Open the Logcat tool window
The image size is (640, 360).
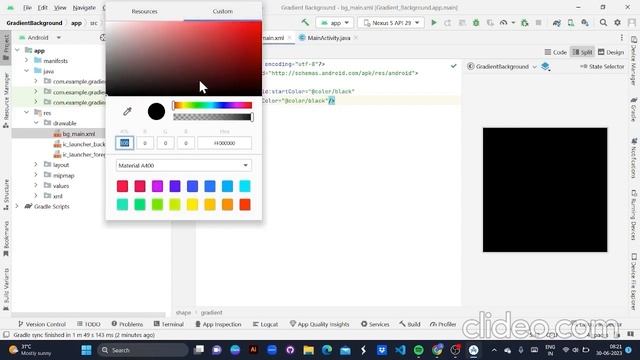pos(265,324)
